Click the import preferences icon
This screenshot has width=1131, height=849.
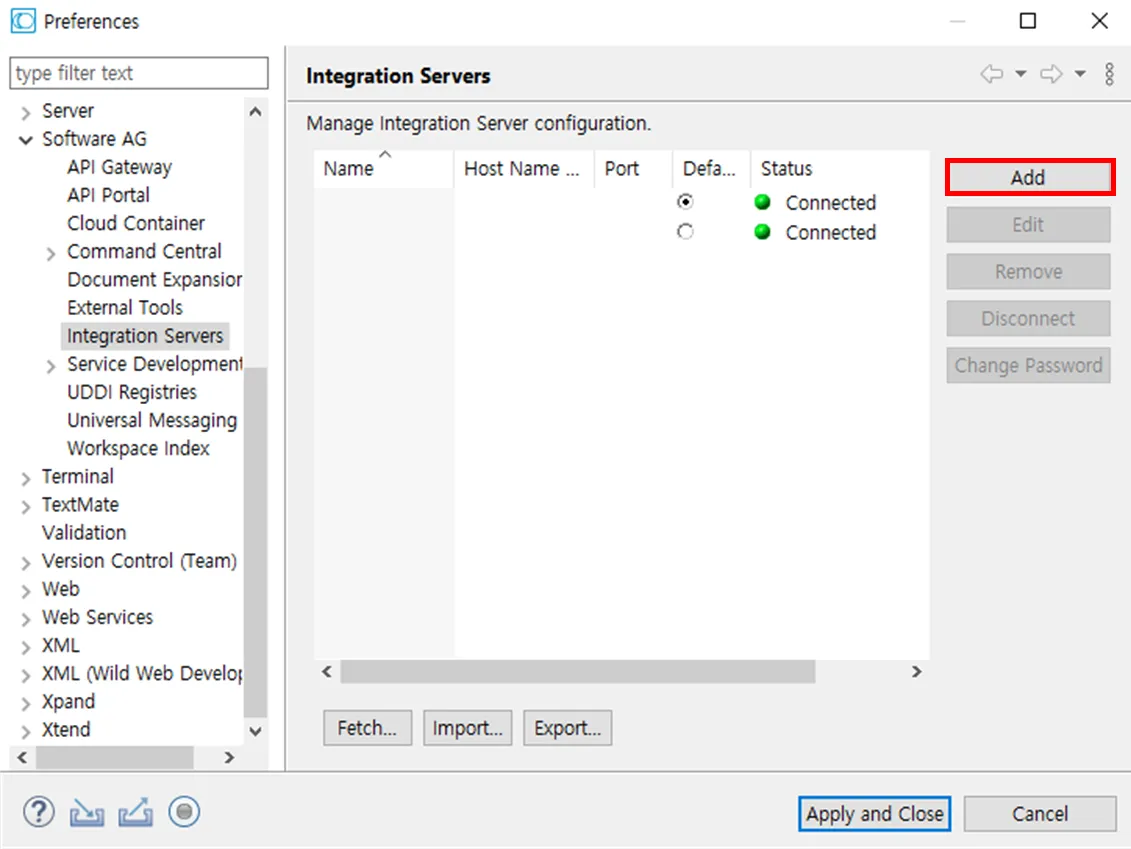87,813
